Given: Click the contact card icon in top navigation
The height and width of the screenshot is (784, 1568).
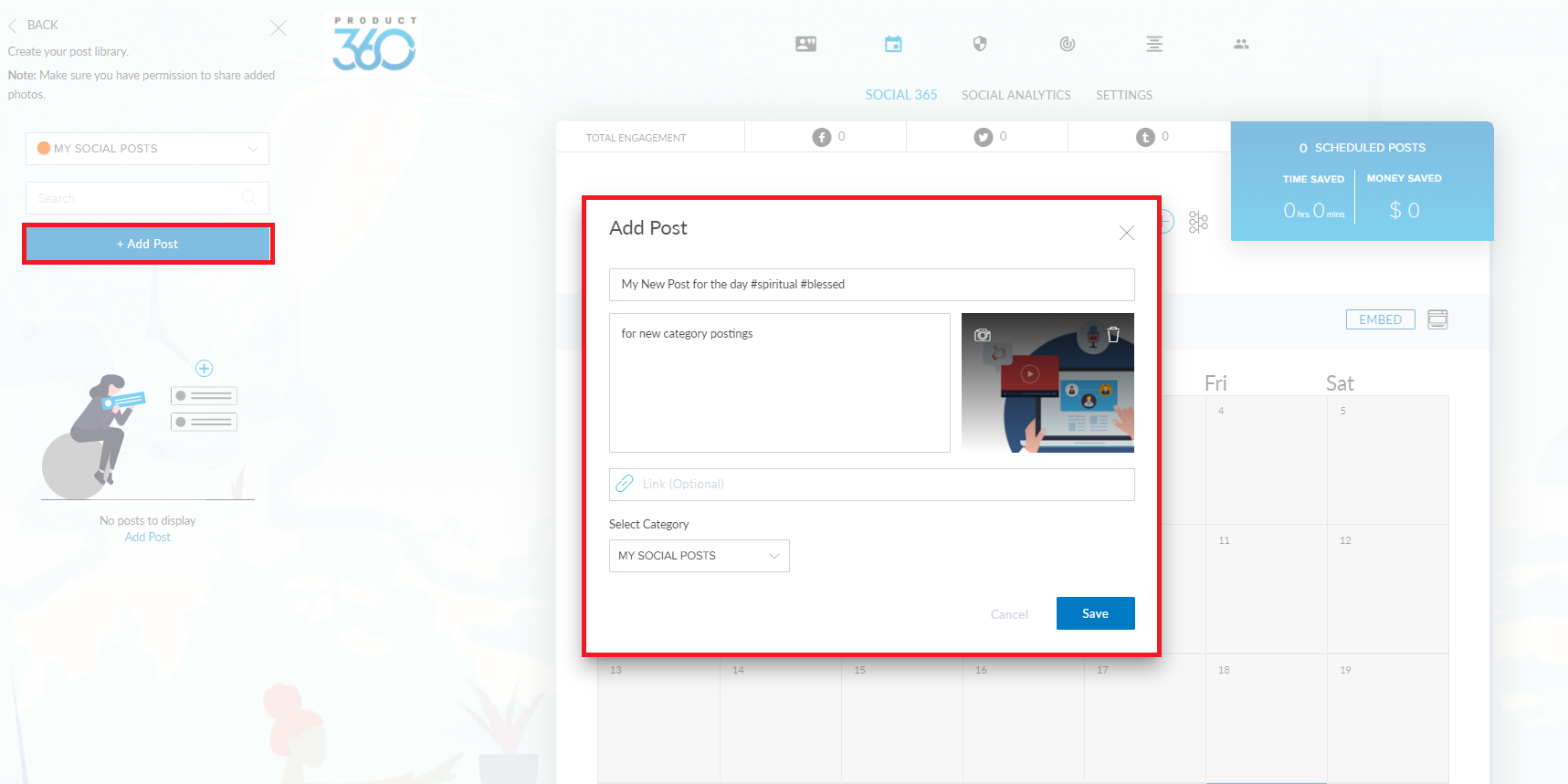Looking at the screenshot, I should point(805,44).
